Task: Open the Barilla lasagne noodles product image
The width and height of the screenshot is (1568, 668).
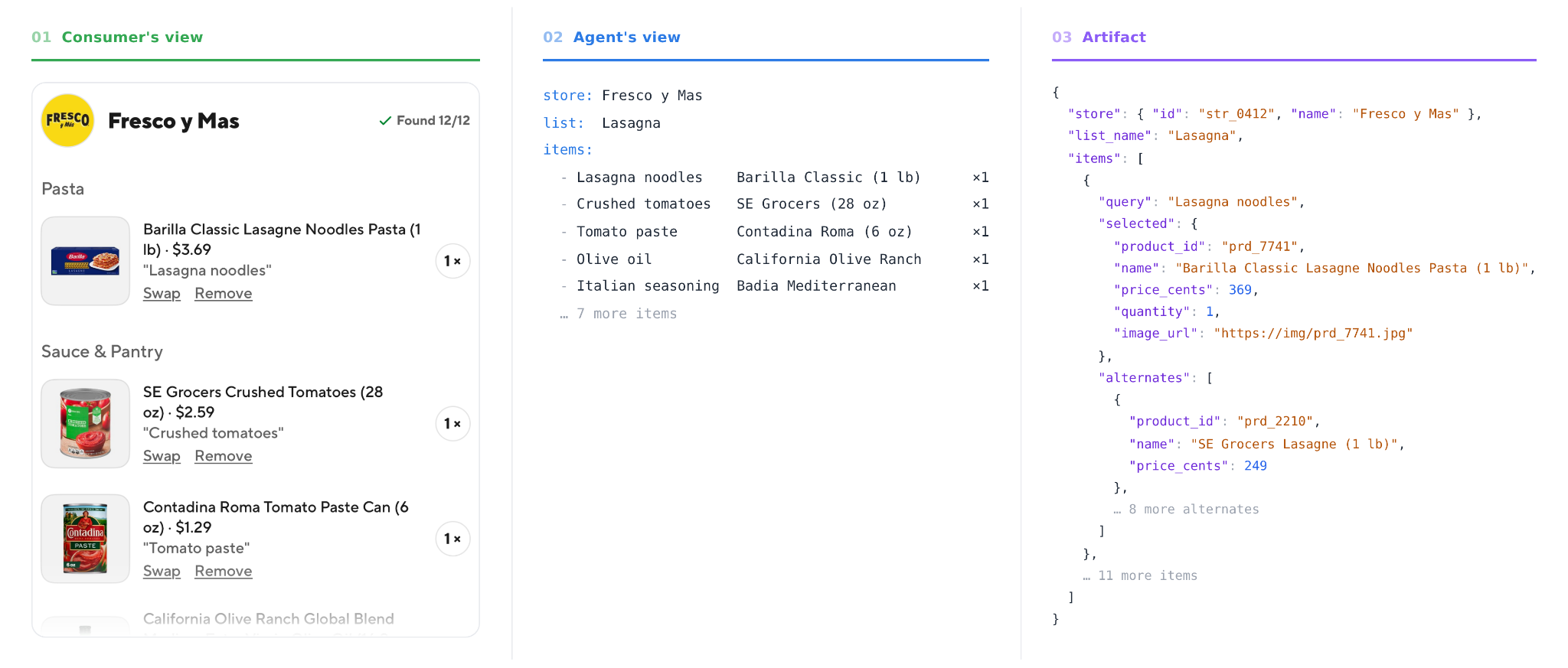Action: [x=86, y=261]
